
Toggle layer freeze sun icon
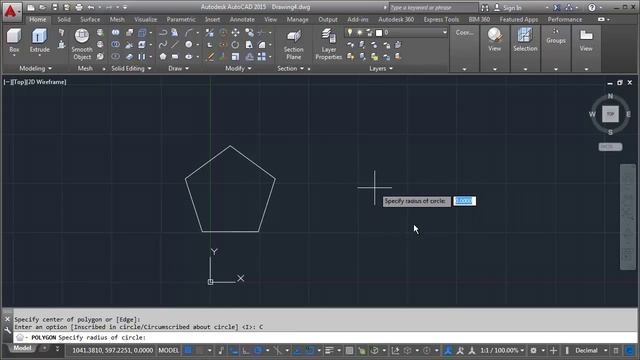click(x=360, y=32)
